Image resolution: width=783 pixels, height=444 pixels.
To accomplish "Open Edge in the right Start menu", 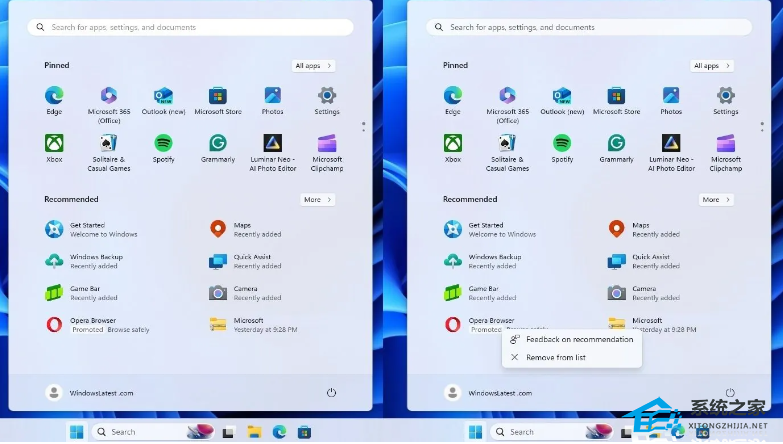I will pos(453,100).
